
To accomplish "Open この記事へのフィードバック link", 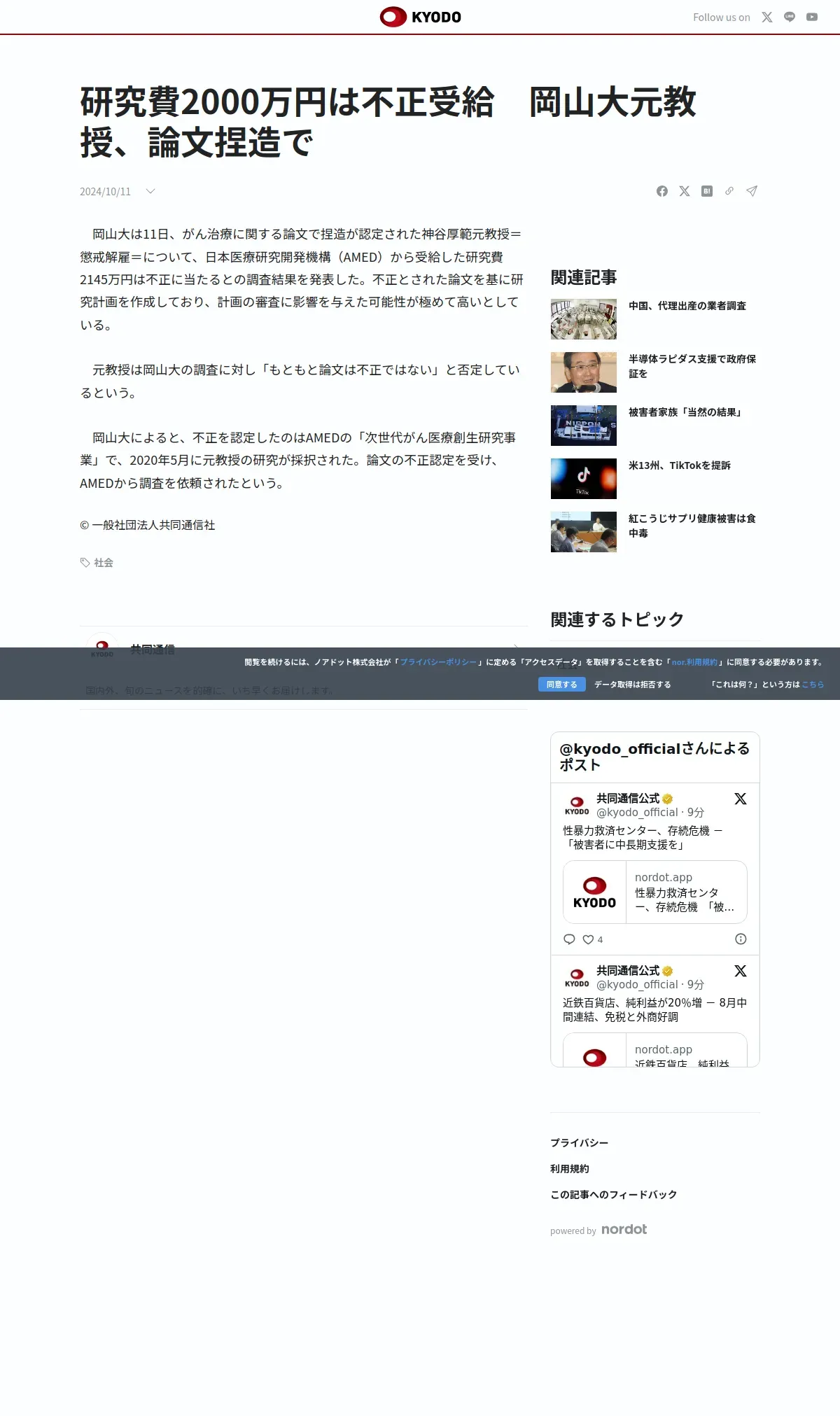I will click(613, 1195).
